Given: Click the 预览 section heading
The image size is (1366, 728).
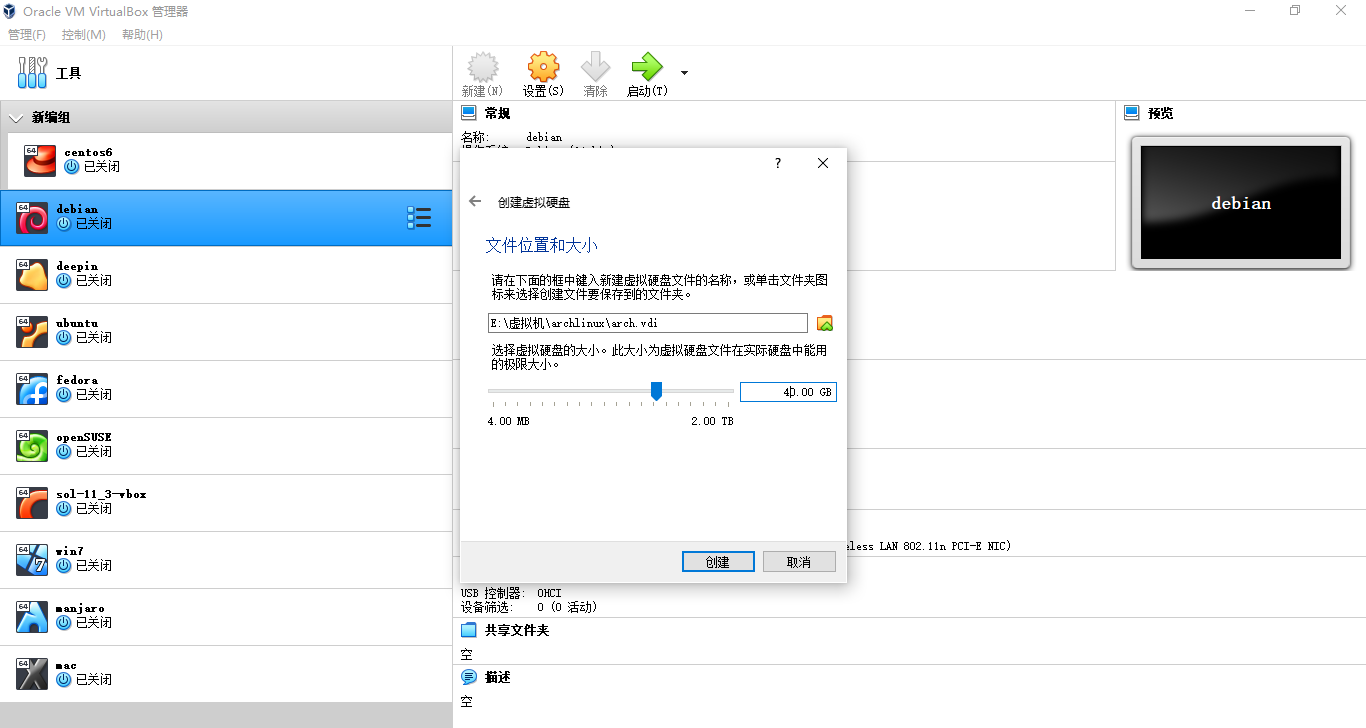Looking at the screenshot, I should (1161, 113).
